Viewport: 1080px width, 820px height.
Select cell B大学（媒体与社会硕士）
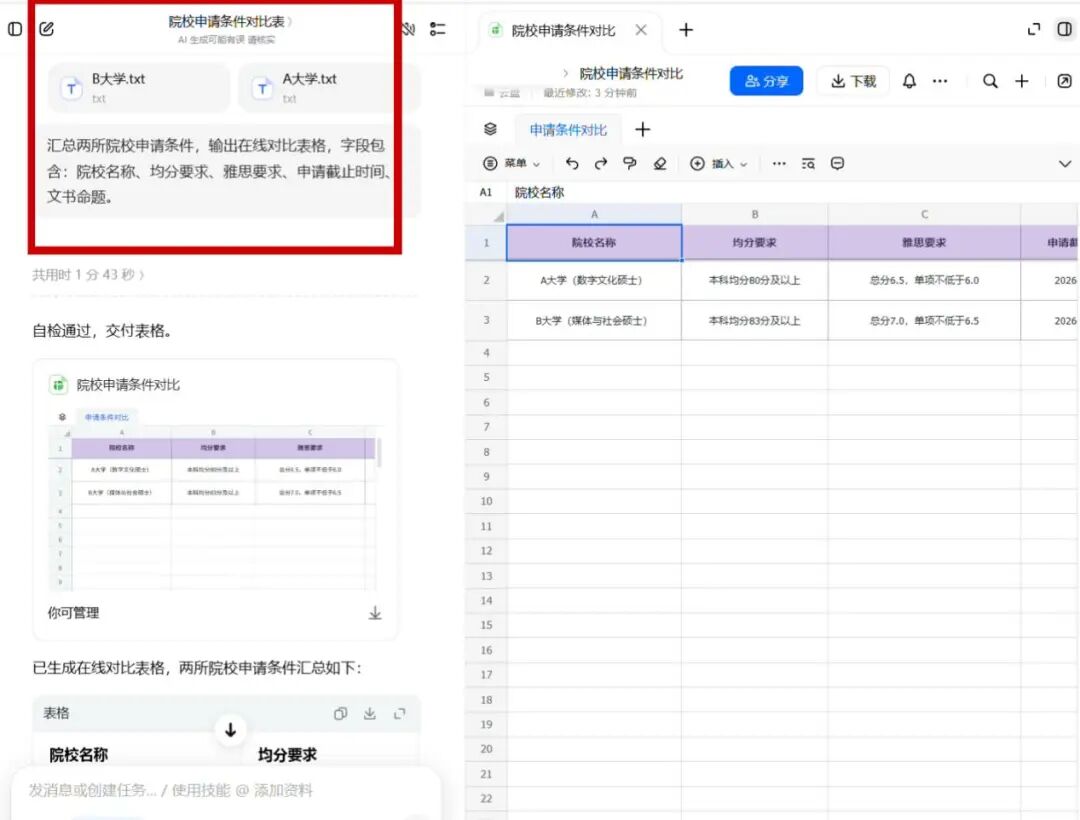coord(594,320)
